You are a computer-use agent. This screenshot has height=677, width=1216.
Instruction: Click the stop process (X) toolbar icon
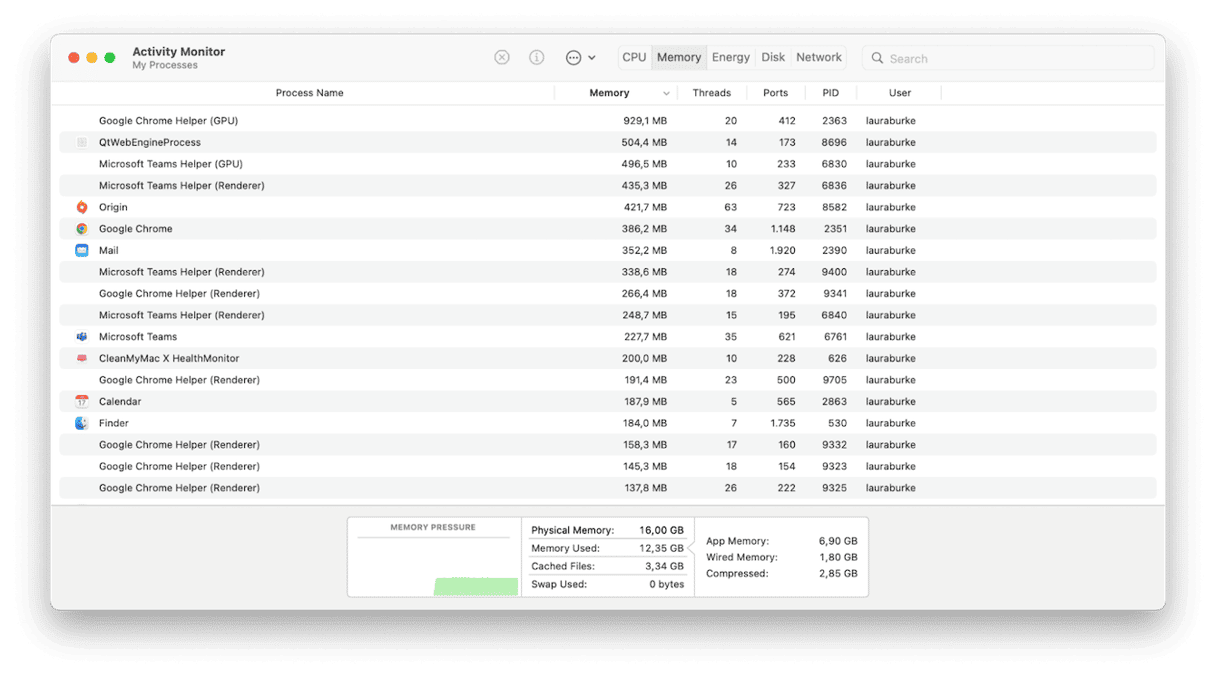[501, 57]
